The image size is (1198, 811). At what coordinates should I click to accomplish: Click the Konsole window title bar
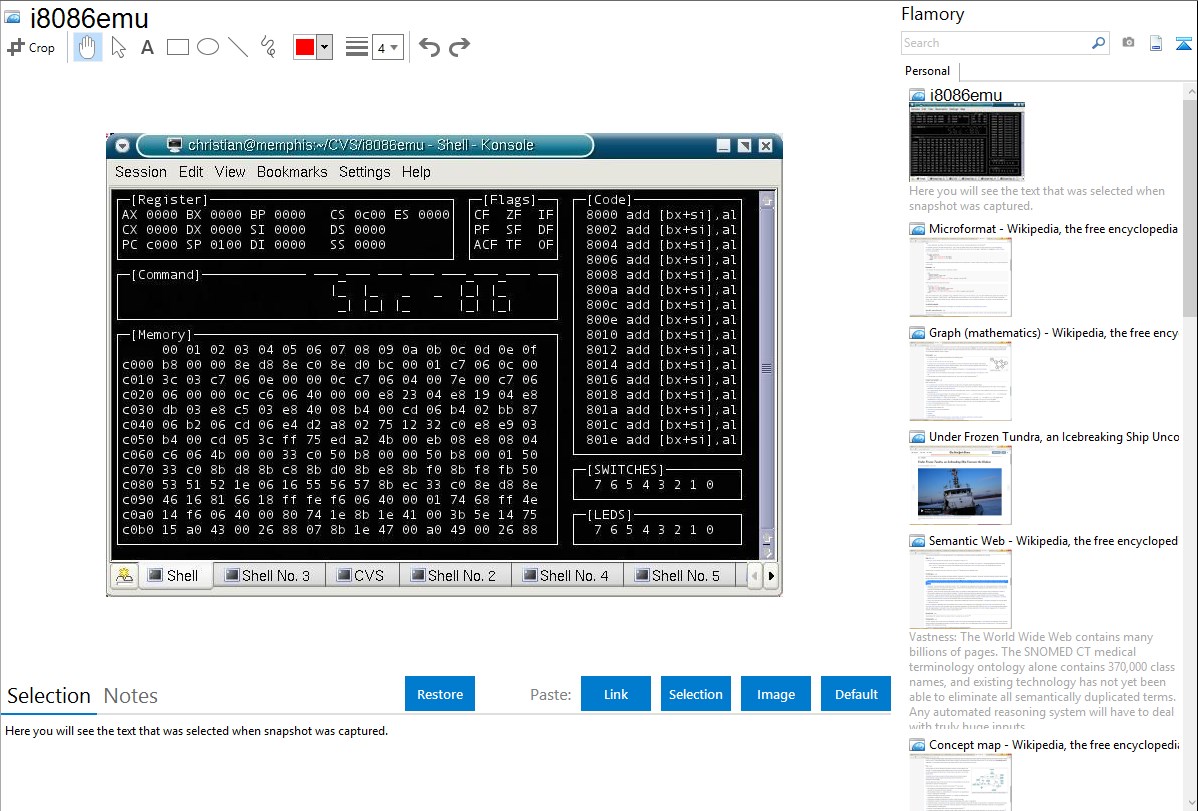[x=365, y=145]
